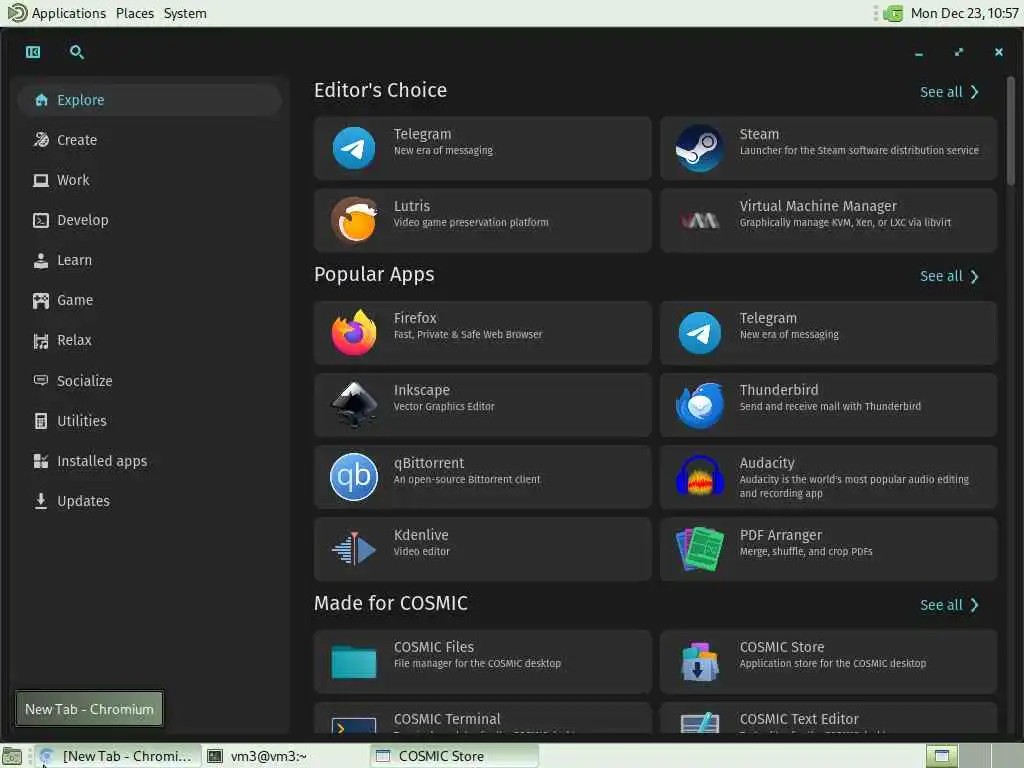The width and height of the screenshot is (1024, 768).
Task: Click 'File manager for the COSMIC desktop' text
Action: pos(477,664)
